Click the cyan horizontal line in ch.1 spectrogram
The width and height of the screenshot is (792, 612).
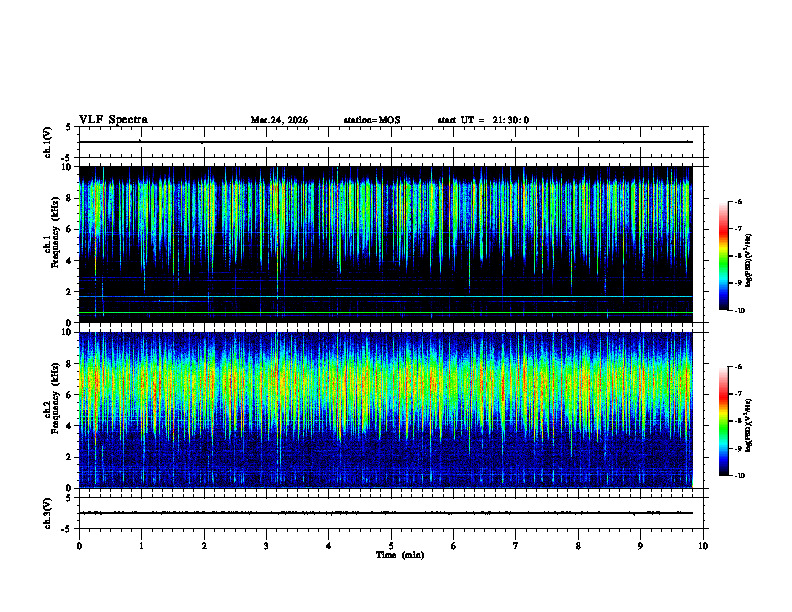click(x=385, y=296)
